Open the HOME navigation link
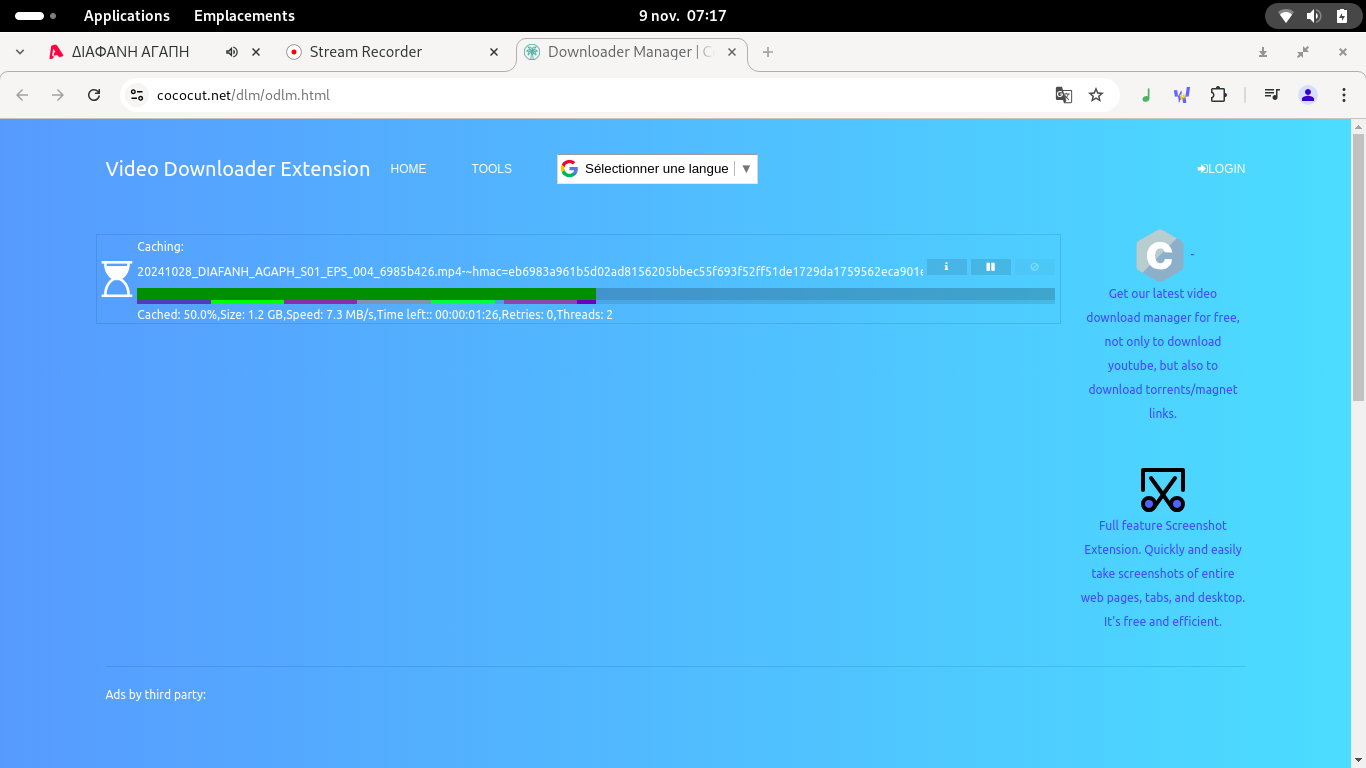The image size is (1366, 768). tap(408, 169)
